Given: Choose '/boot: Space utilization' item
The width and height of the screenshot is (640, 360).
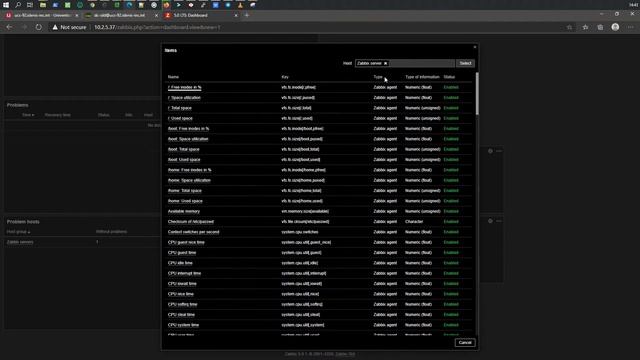Looking at the screenshot, I should click(x=188, y=139).
